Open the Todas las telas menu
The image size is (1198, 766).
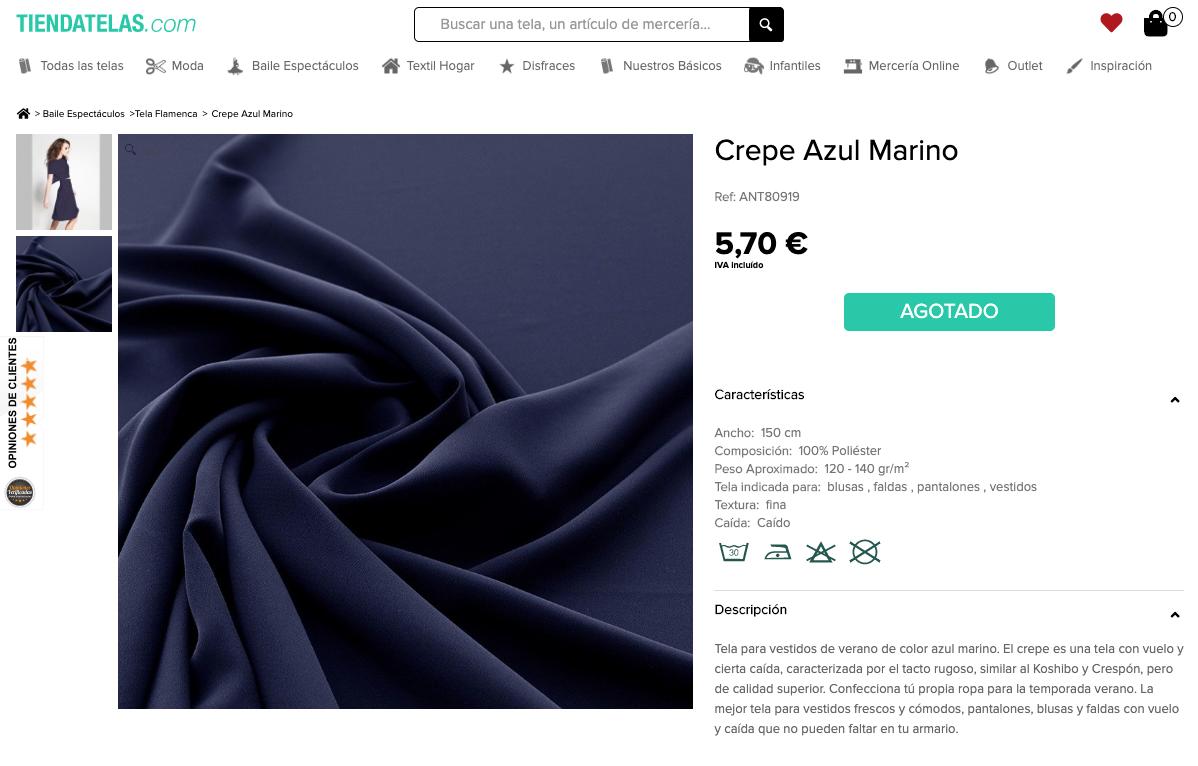[x=71, y=66]
